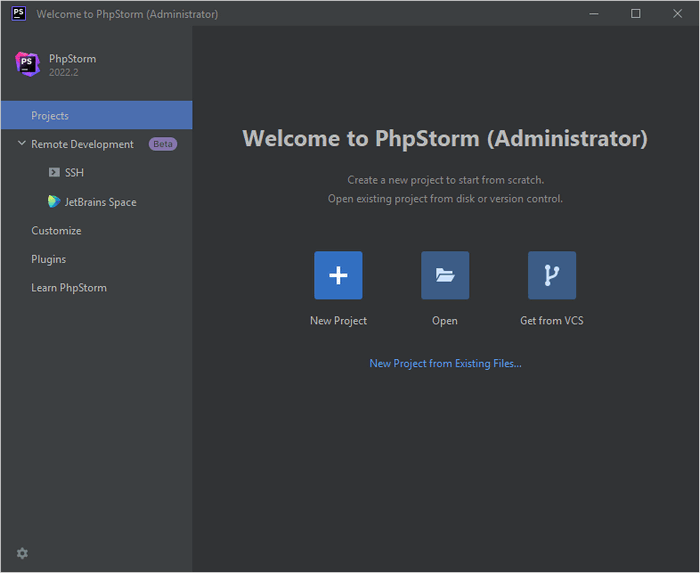
Task: Click the Get from VCS branch icon
Action: 552,275
